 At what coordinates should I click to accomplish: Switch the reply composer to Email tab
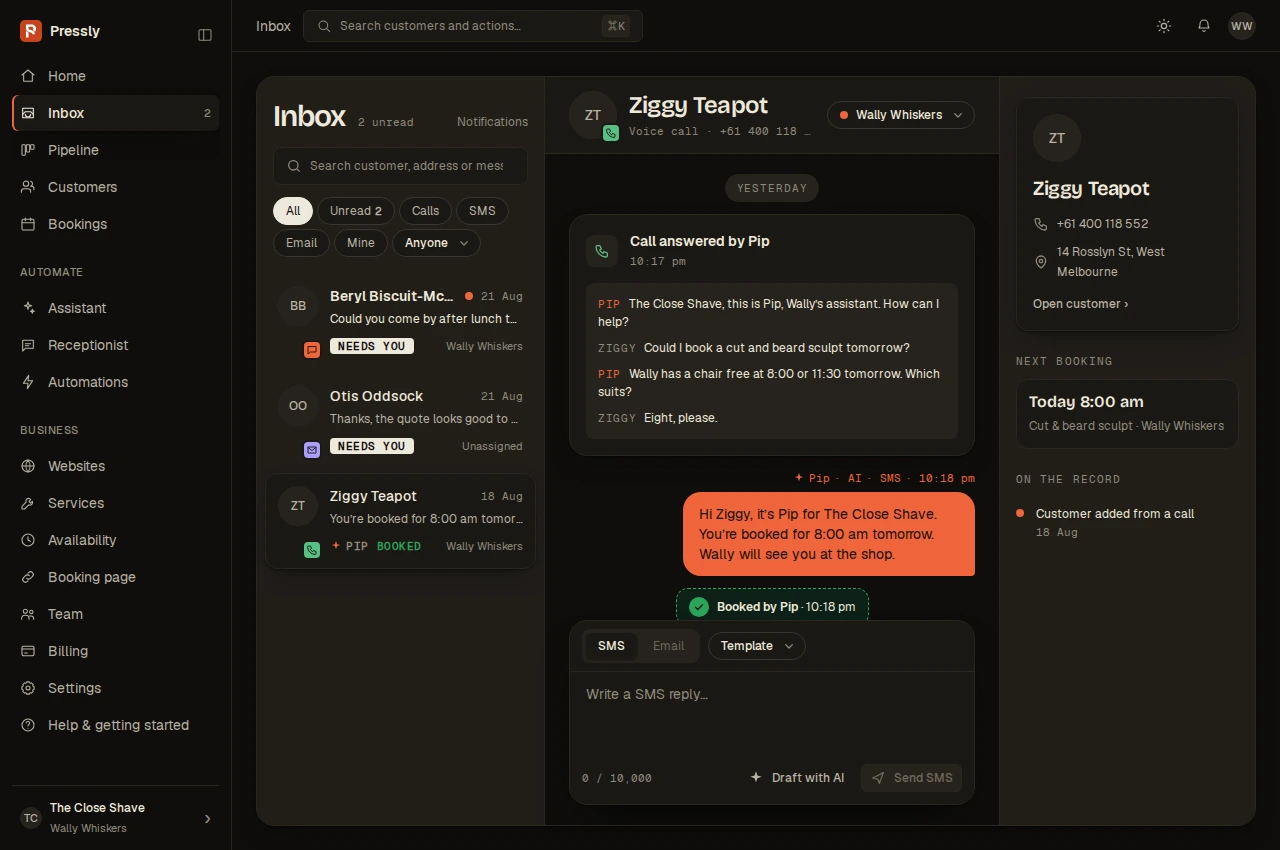pyautogui.click(x=668, y=646)
